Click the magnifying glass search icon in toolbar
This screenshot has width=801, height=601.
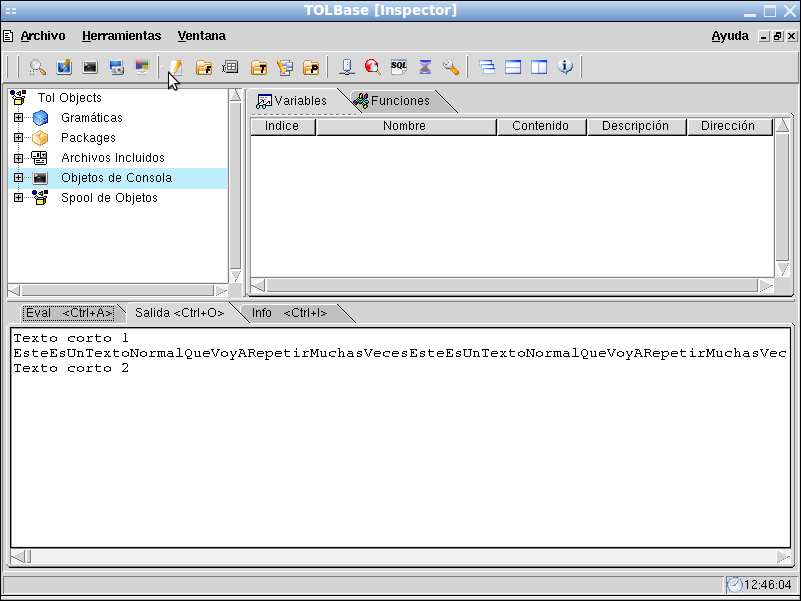click(37, 67)
